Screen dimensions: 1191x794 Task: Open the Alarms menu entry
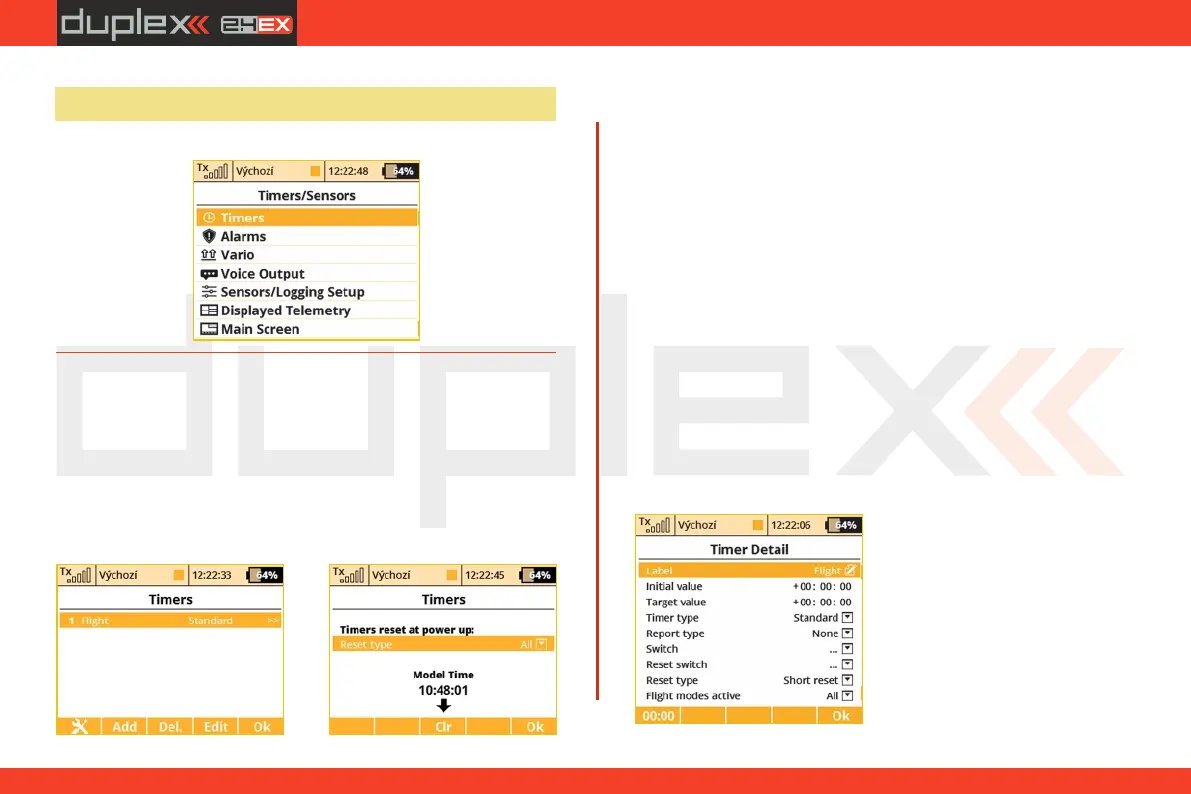click(x=307, y=236)
